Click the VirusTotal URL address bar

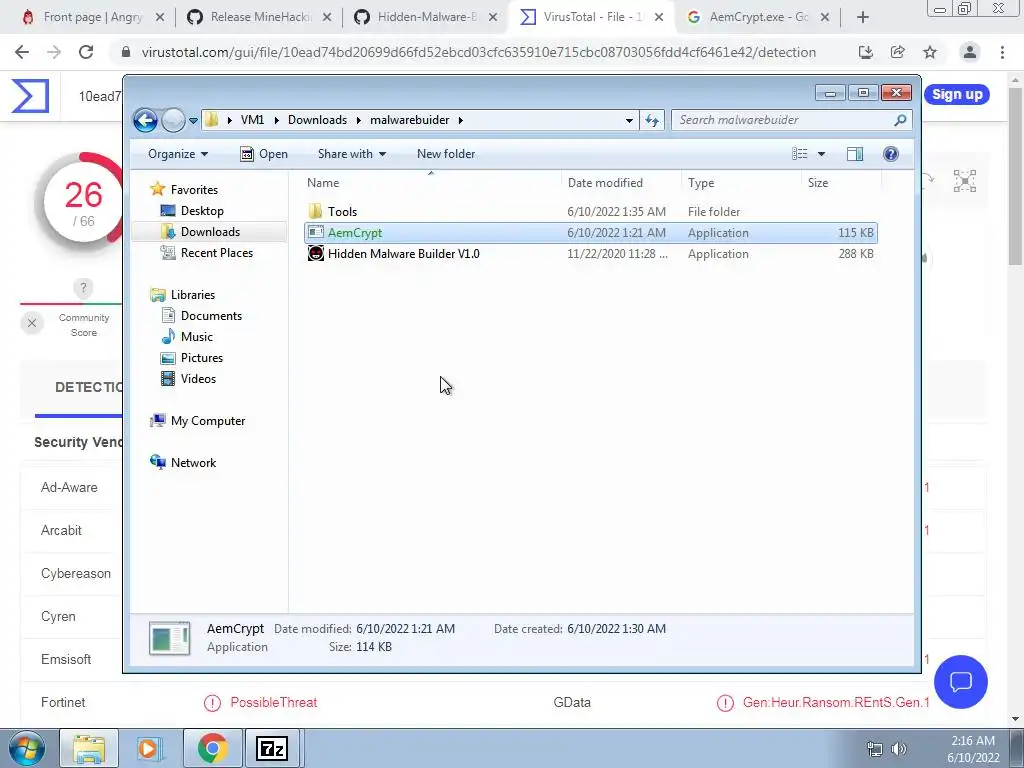477,52
